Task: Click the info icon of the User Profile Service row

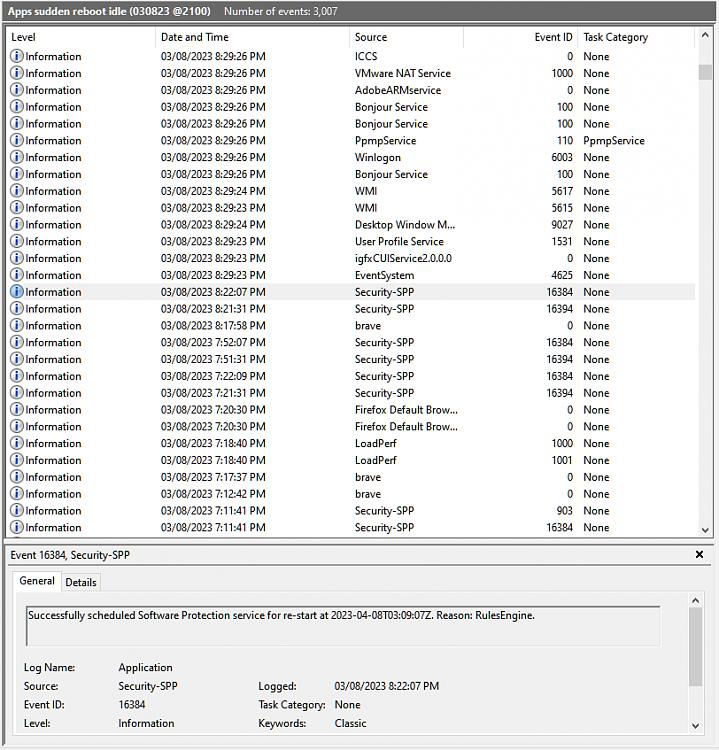Action: (x=17, y=241)
